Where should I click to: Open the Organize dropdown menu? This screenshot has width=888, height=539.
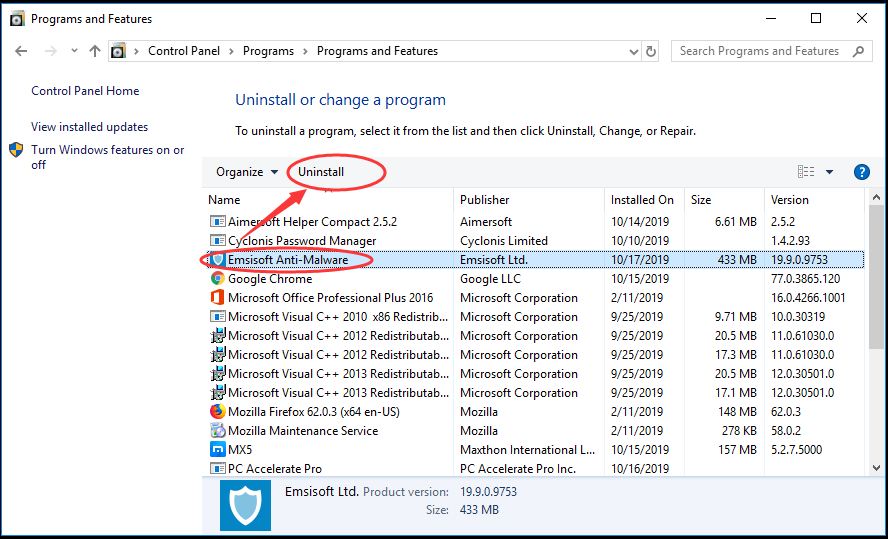pyautogui.click(x=247, y=172)
